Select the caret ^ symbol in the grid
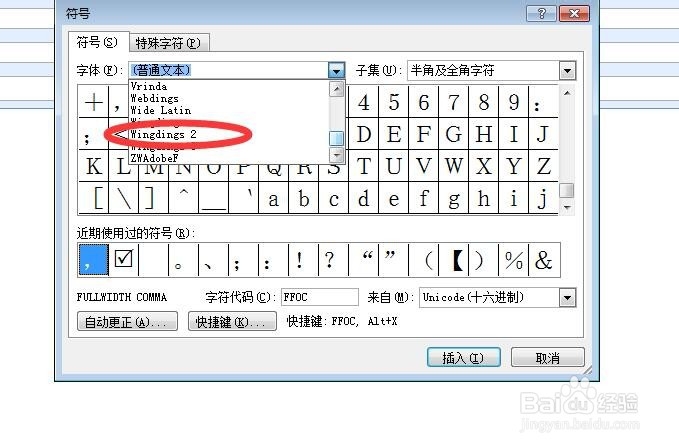 tap(184, 198)
